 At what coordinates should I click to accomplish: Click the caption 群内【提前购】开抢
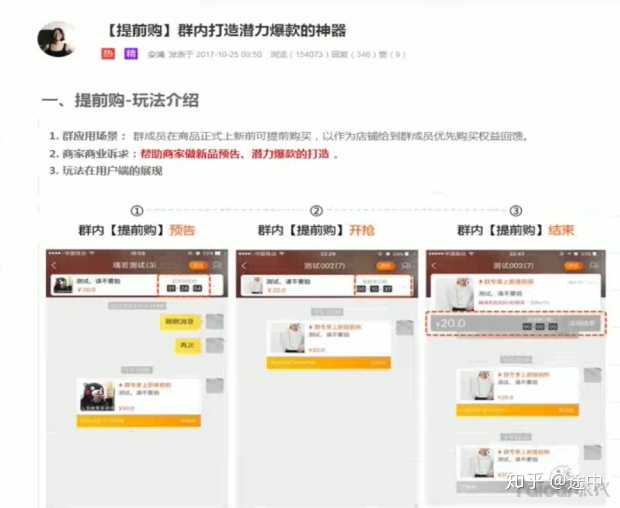click(316, 230)
